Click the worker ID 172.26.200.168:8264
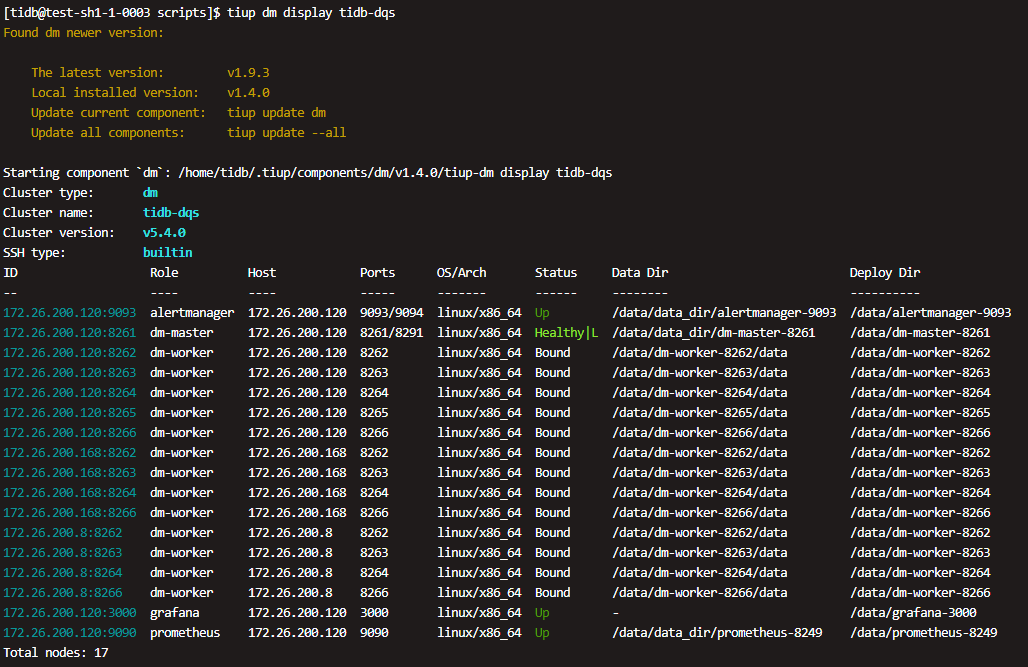This screenshot has height=667, width=1028. tap(69, 493)
